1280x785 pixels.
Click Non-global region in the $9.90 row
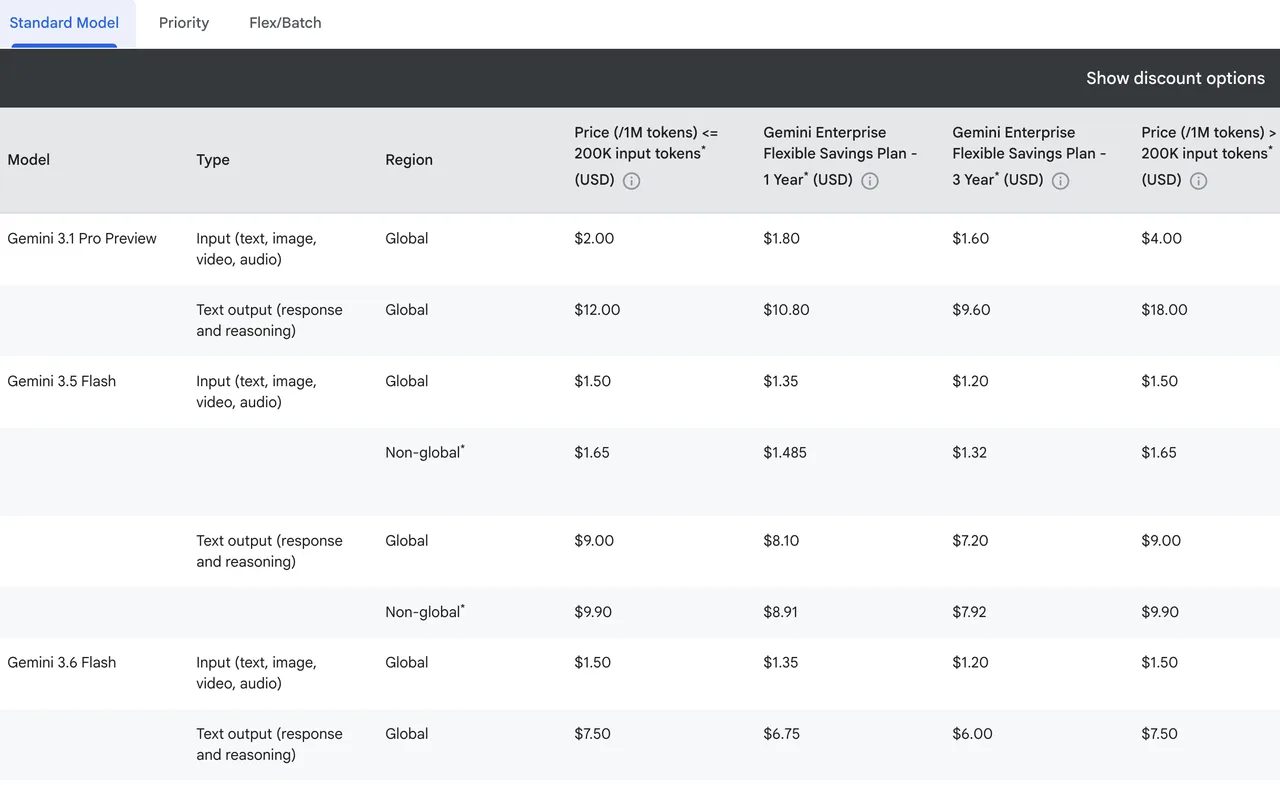click(425, 611)
